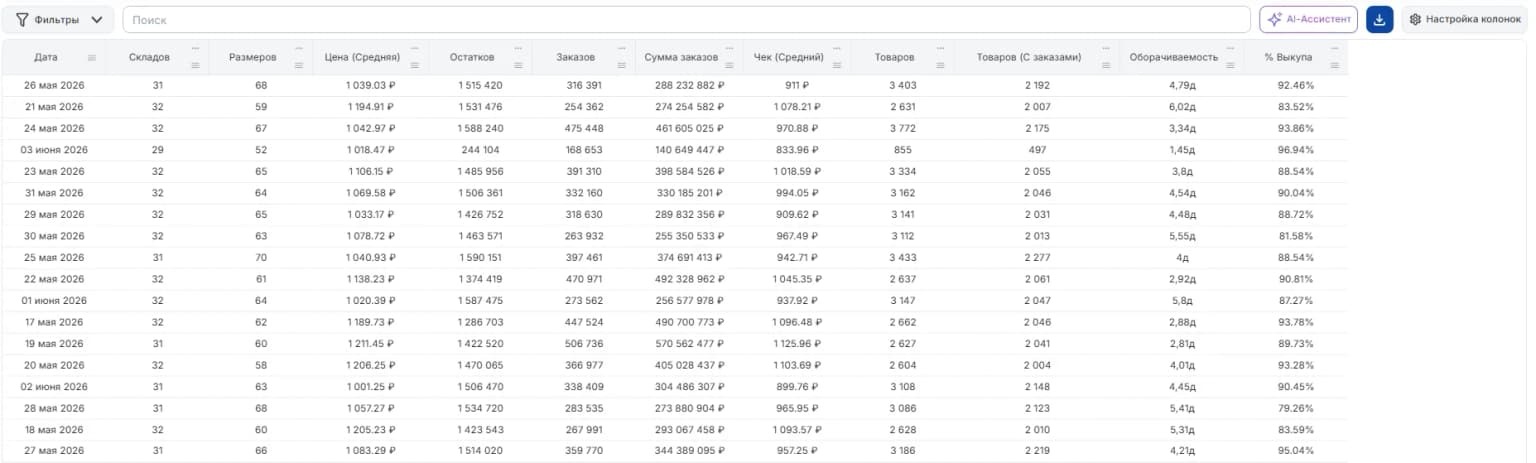The height and width of the screenshot is (463, 1536).
Task: Sort by the Заказов header label
Action: click(x=576, y=58)
